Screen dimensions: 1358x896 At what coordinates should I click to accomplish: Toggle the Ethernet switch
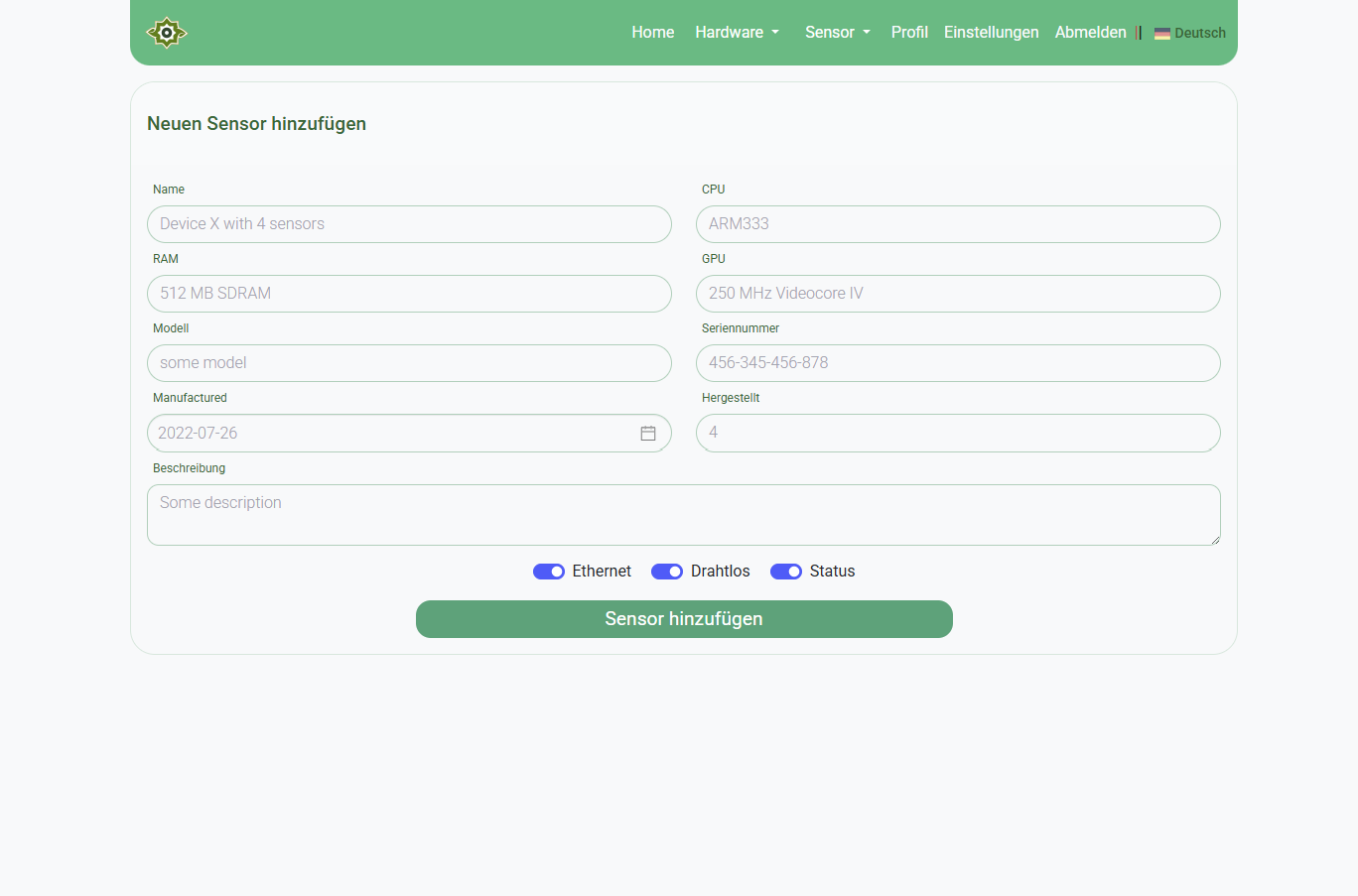pos(549,572)
